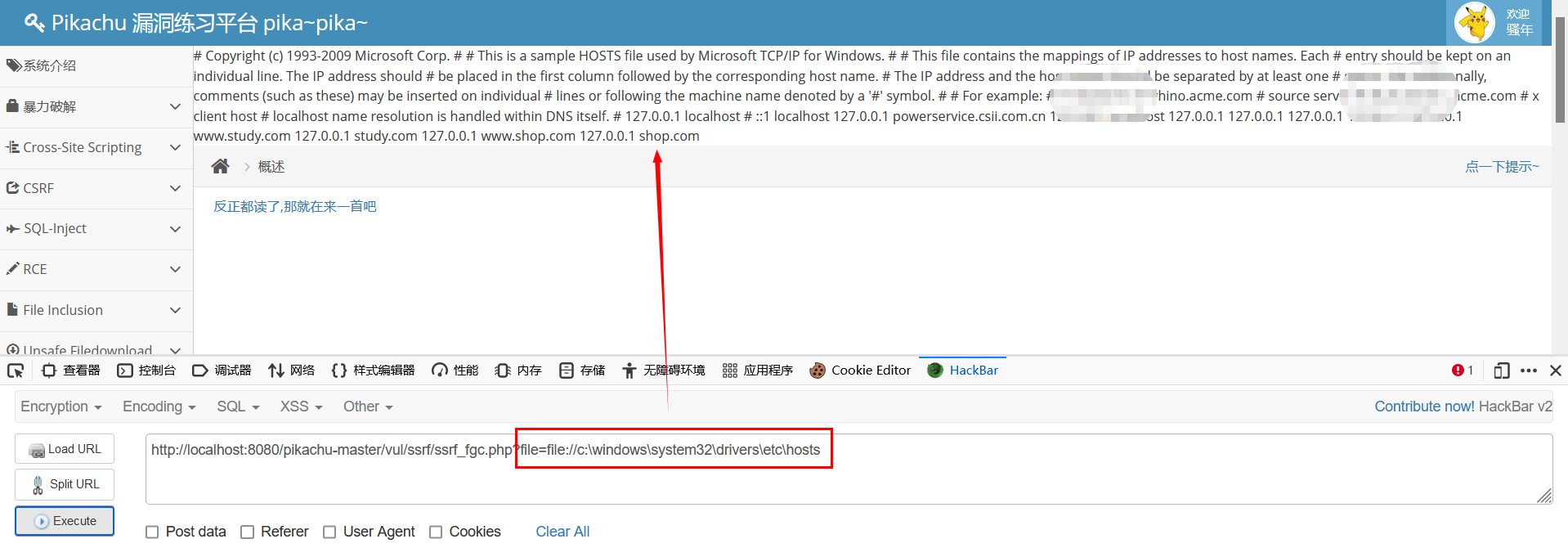Switch to the 性能 performance tab
The height and width of the screenshot is (548, 1568).
(455, 371)
